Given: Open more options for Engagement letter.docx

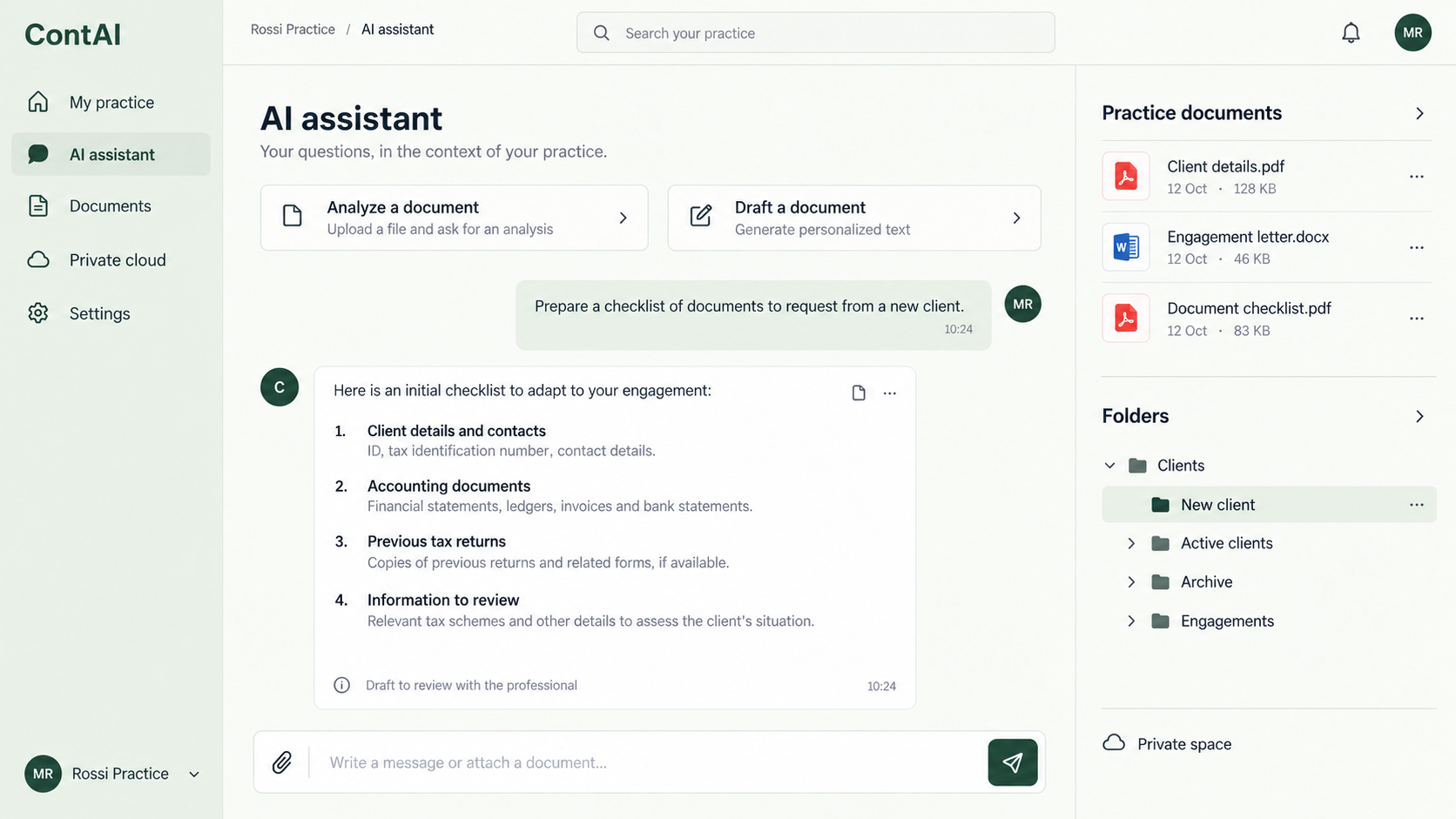Looking at the screenshot, I should [x=1417, y=248].
